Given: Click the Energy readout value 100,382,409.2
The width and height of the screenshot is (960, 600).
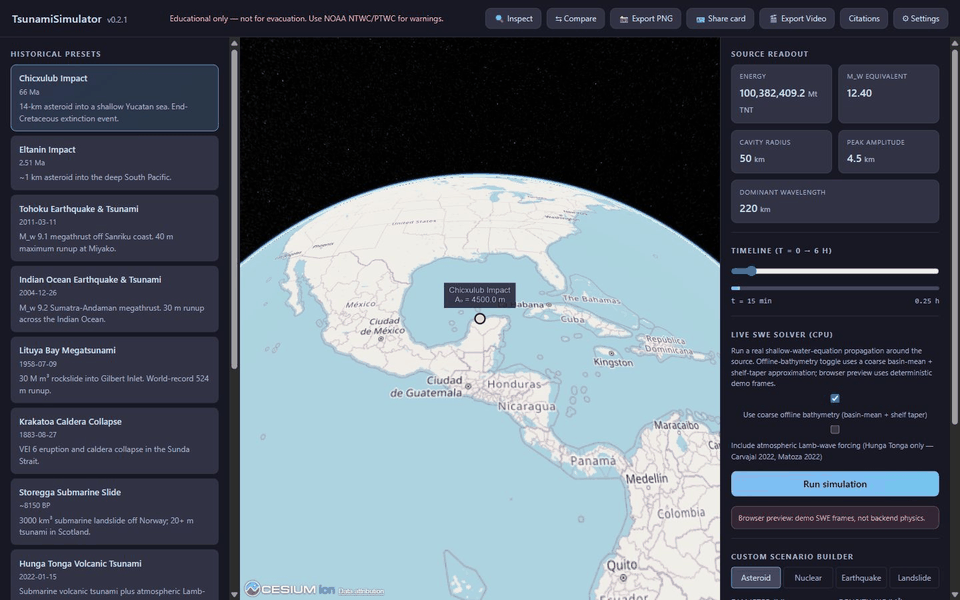Looking at the screenshot, I should [773, 94].
